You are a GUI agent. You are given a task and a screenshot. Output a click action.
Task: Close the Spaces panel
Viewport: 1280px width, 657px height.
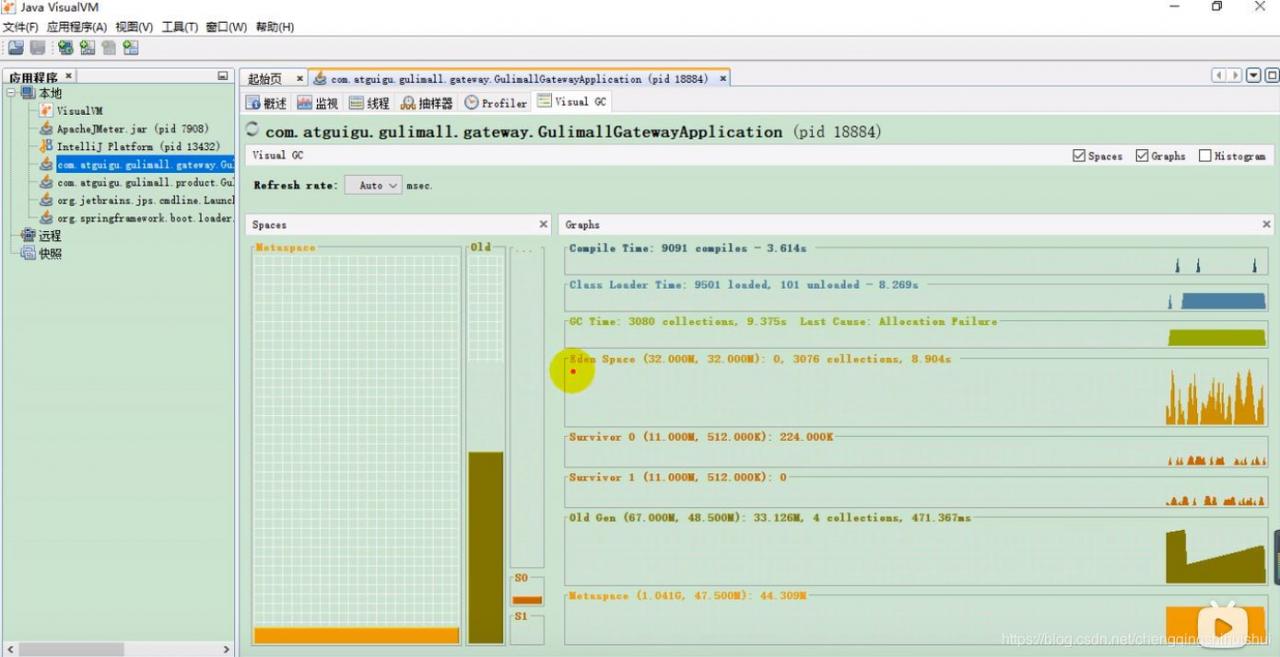pyautogui.click(x=543, y=224)
